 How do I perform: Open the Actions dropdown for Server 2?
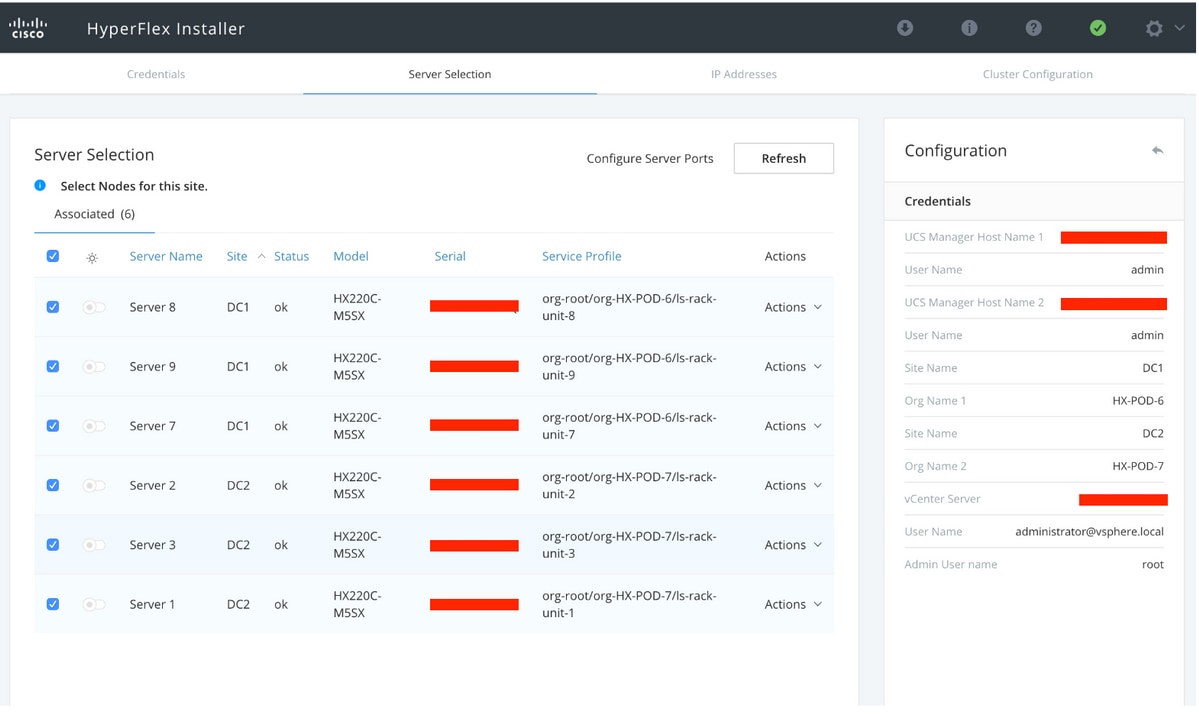[x=793, y=485]
